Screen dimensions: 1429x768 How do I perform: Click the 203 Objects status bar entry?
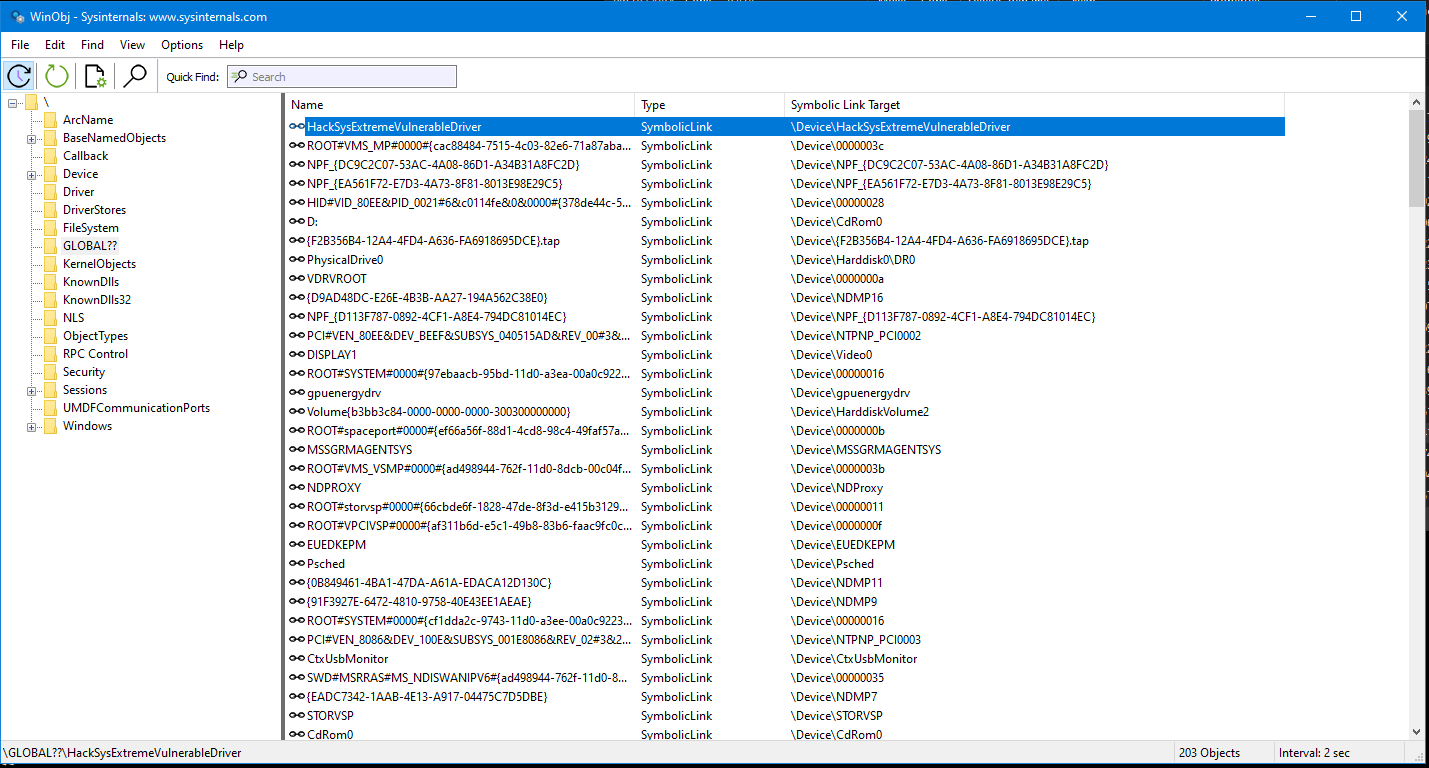pyautogui.click(x=1209, y=753)
